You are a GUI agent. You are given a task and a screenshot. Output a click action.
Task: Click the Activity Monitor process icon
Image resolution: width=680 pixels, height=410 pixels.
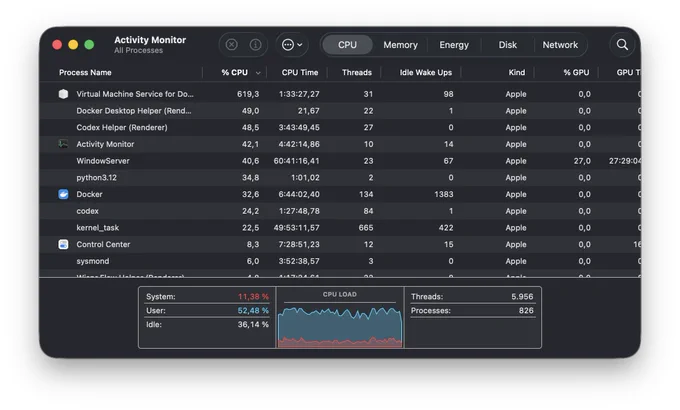pos(63,144)
